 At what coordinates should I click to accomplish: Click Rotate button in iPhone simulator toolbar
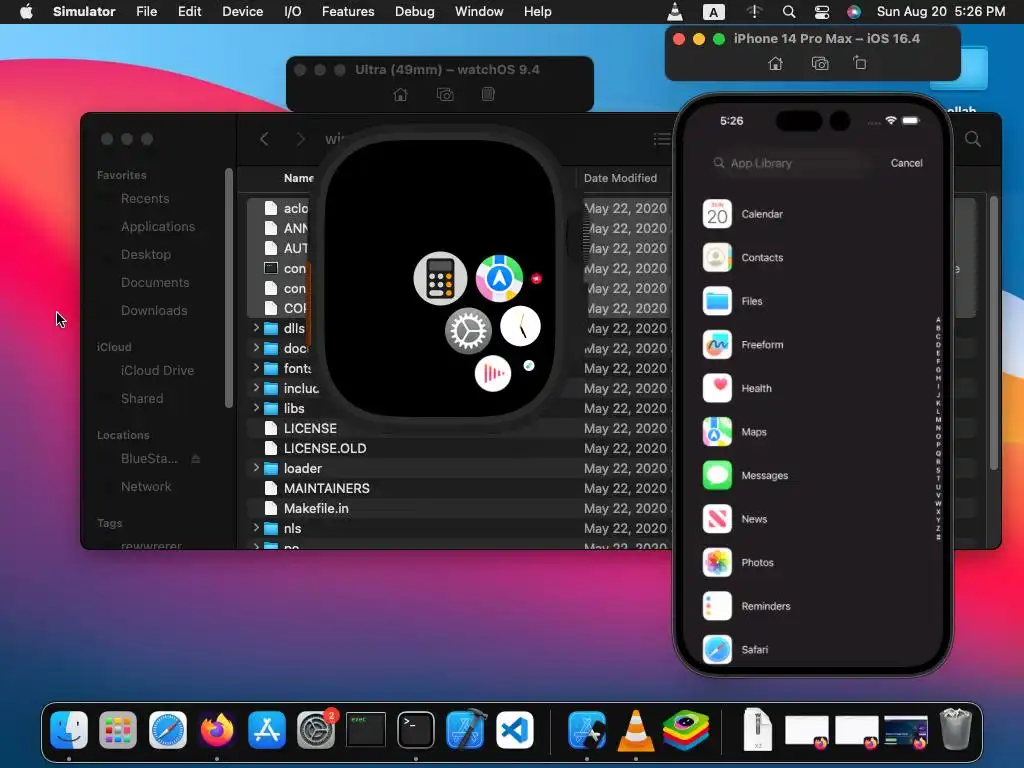tap(860, 63)
